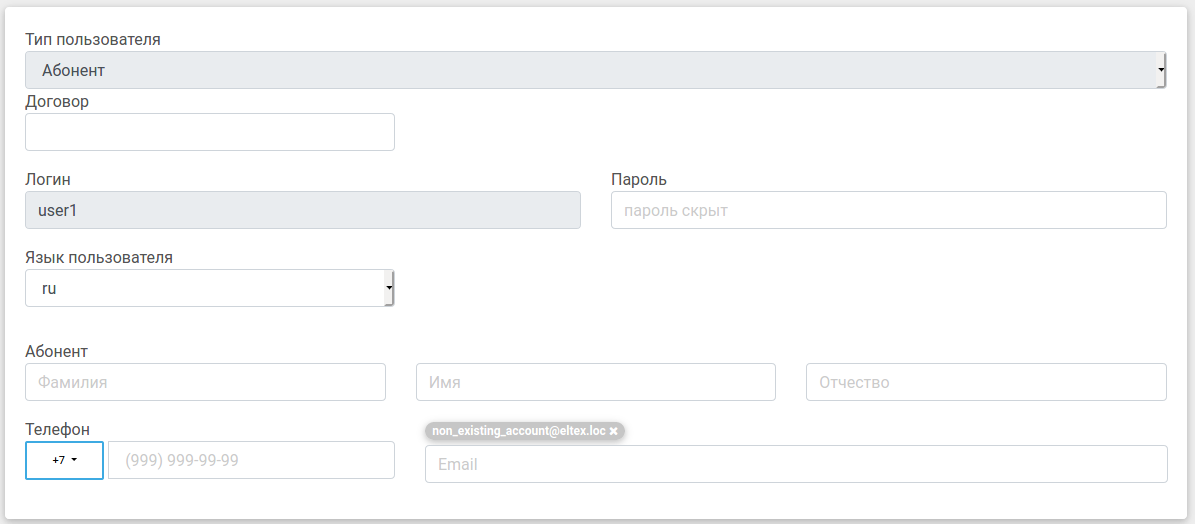This screenshot has width=1195, height=524.
Task: Click the Логин label text
Action: (x=48, y=179)
